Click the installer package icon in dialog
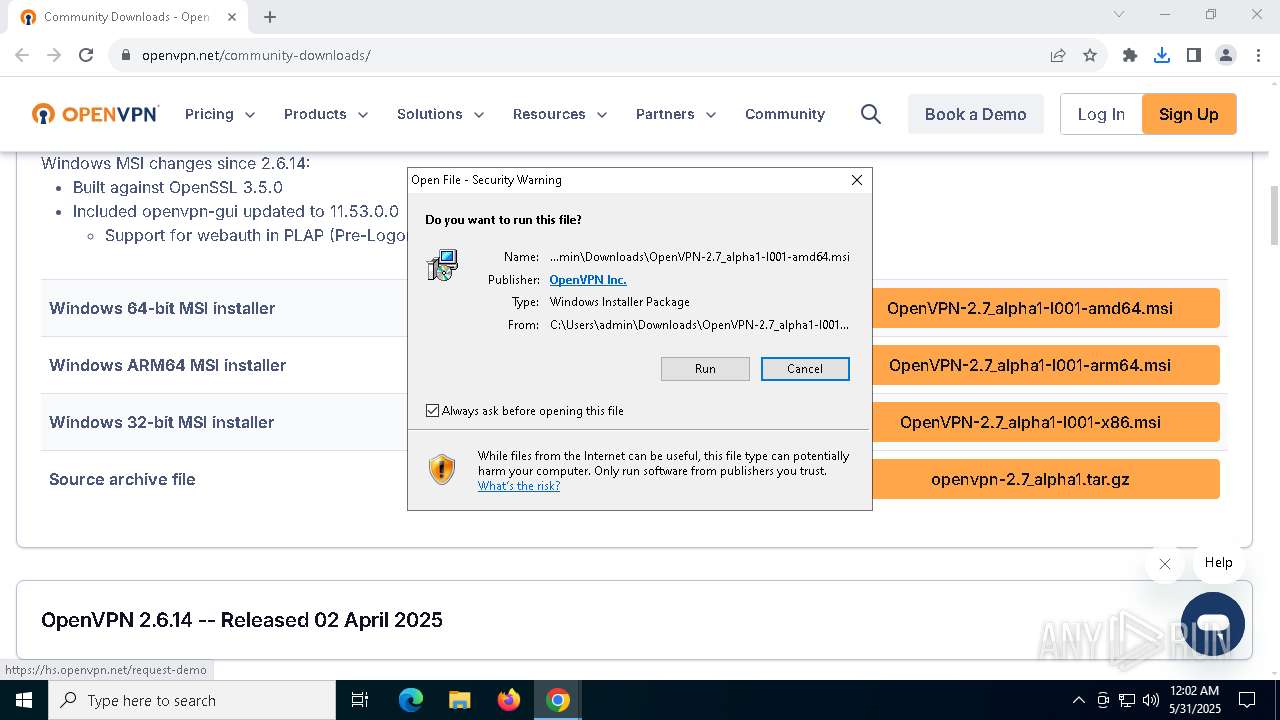 tap(442, 265)
